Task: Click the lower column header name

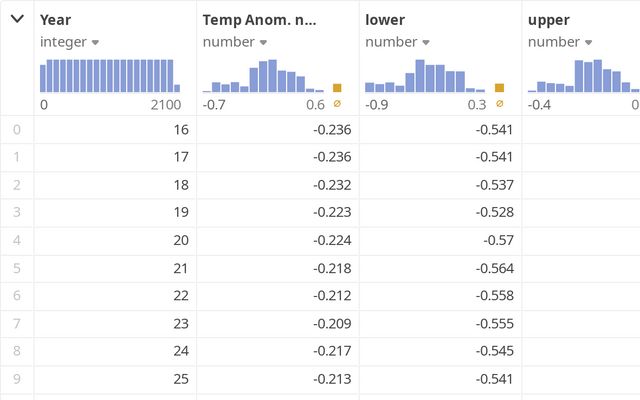Action: pos(385,19)
